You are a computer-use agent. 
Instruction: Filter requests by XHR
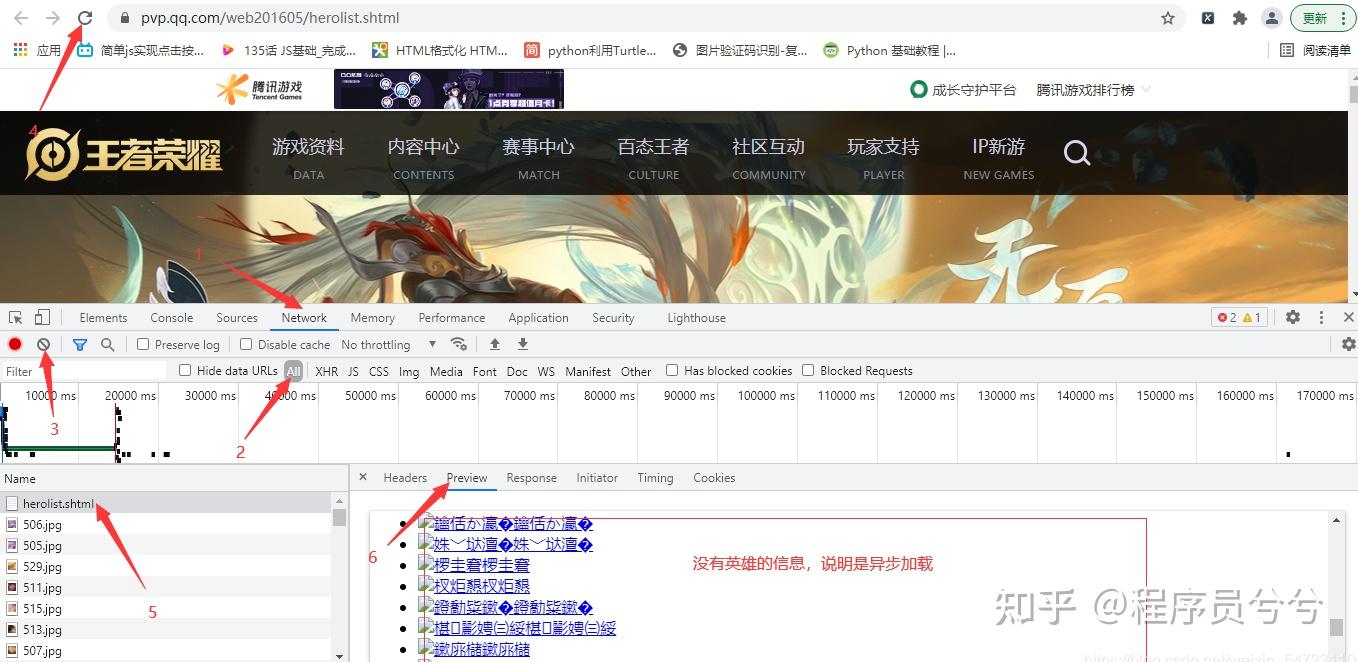tap(326, 371)
